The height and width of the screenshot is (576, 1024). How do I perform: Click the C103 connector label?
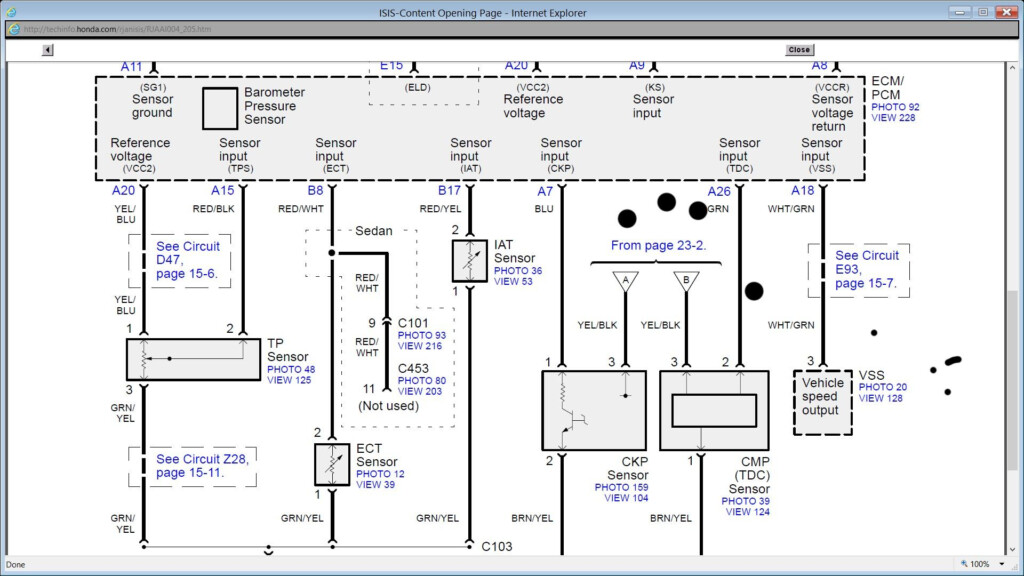(497, 547)
